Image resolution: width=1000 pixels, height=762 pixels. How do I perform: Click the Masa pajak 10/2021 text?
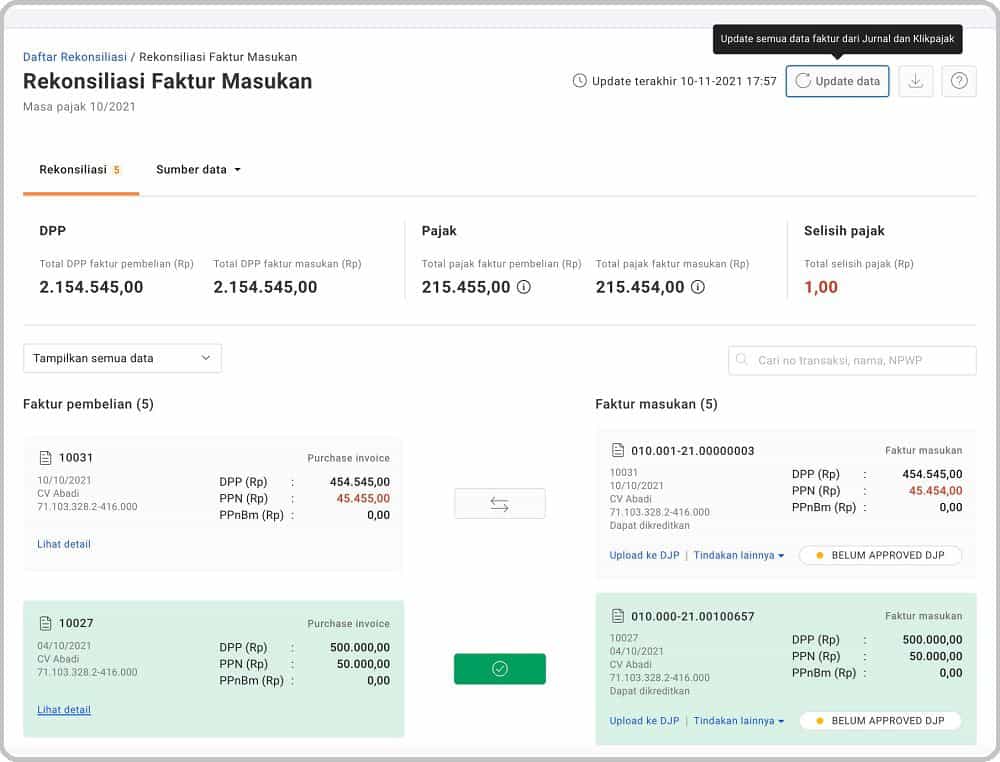(x=79, y=106)
